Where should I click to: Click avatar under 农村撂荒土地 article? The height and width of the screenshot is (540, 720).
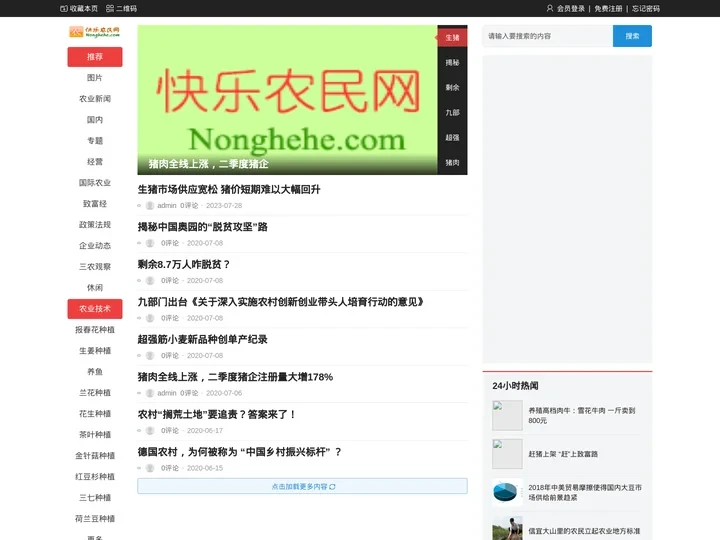pyautogui.click(x=150, y=431)
